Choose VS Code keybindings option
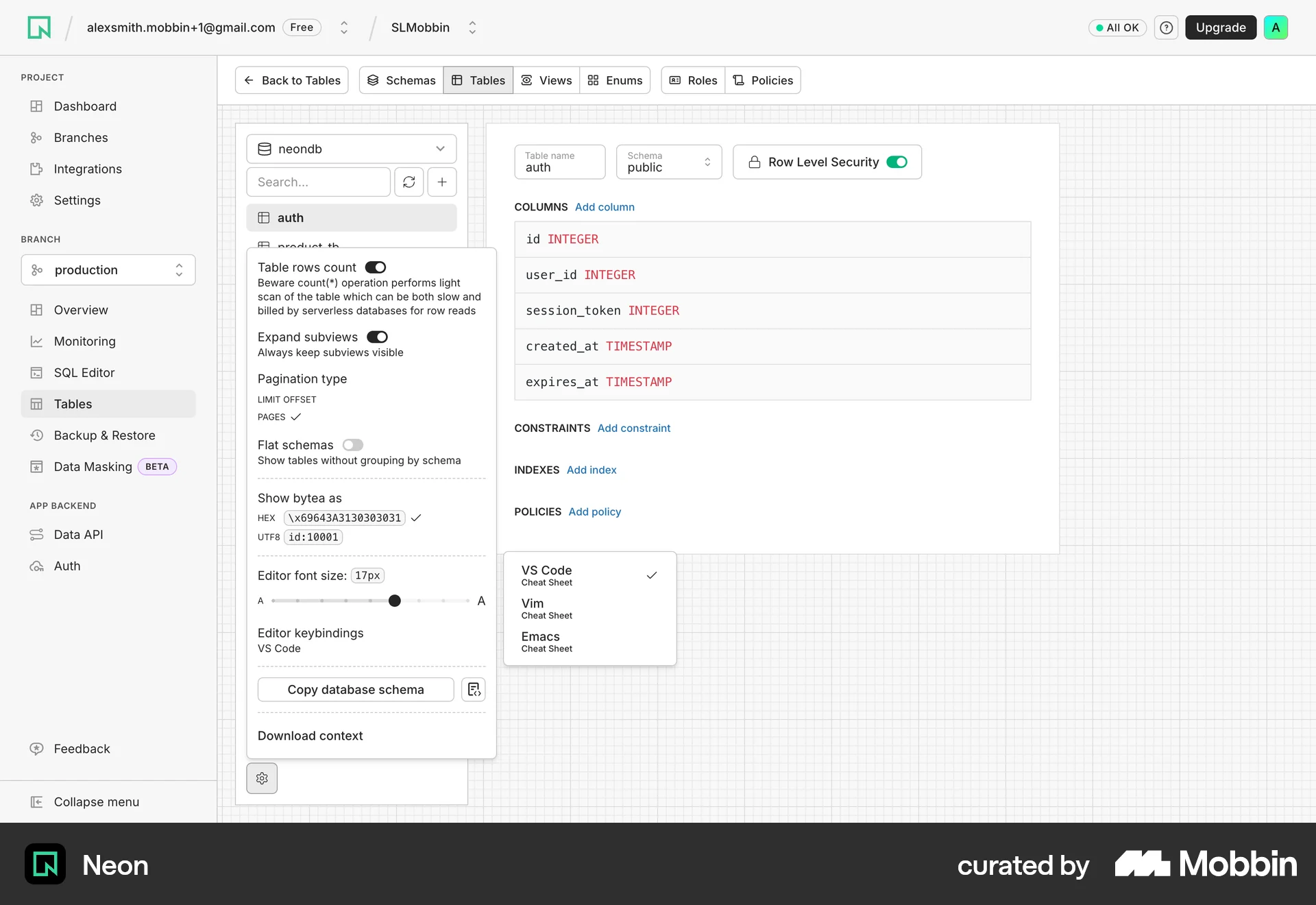The image size is (1316, 905). click(589, 575)
